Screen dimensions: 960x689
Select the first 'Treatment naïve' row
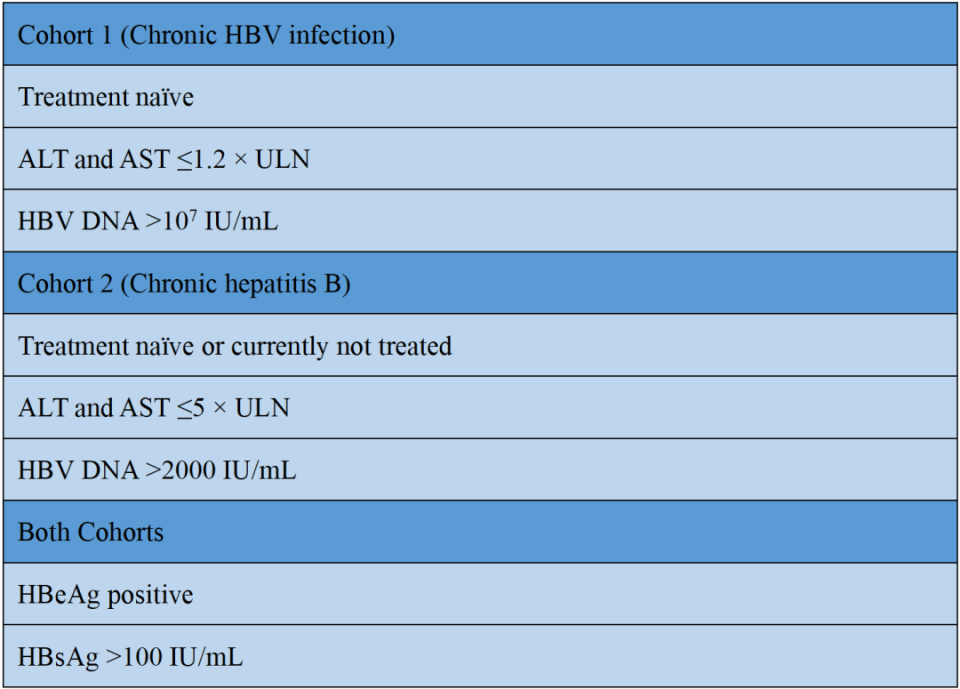pyautogui.click(x=480, y=97)
